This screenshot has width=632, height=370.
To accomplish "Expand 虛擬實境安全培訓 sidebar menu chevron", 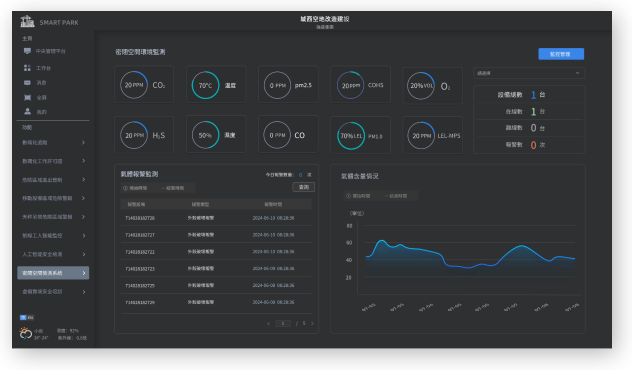I will pos(83,291).
